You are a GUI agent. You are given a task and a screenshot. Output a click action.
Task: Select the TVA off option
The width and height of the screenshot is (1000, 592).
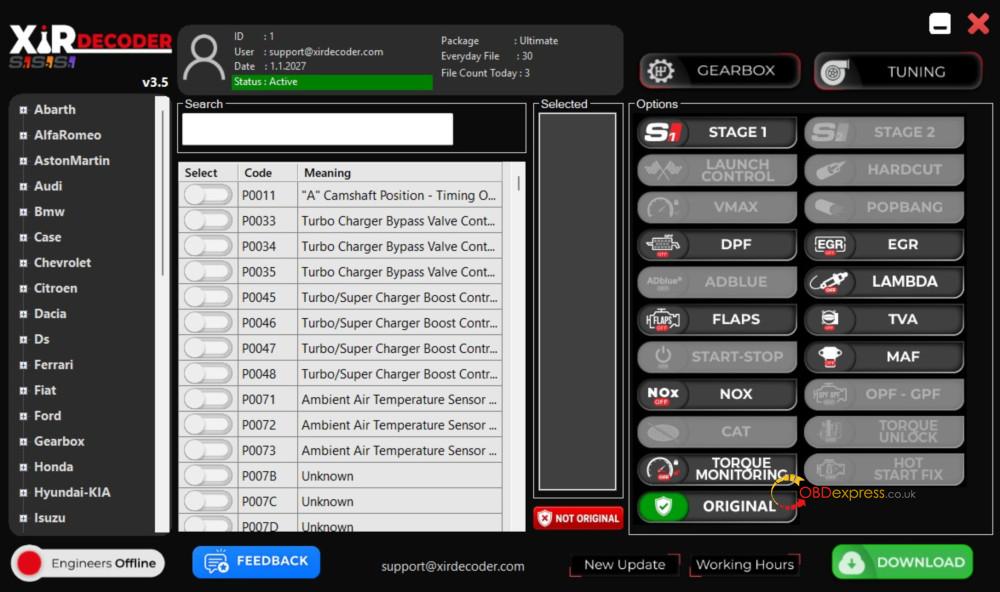pyautogui.click(x=884, y=320)
